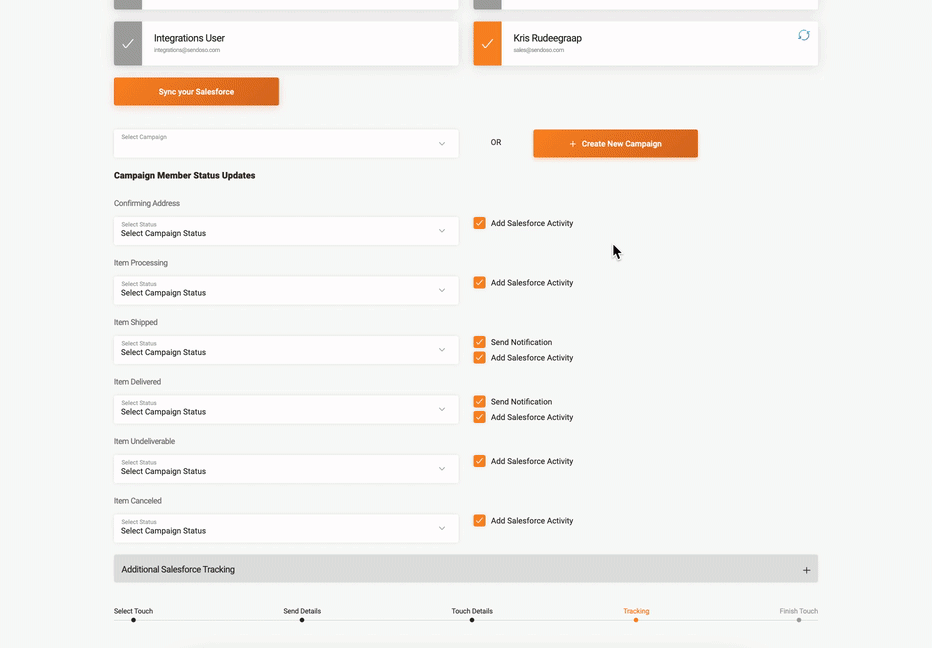Uncheck Add Salesforce Activity for Confirming Address

pyautogui.click(x=480, y=223)
